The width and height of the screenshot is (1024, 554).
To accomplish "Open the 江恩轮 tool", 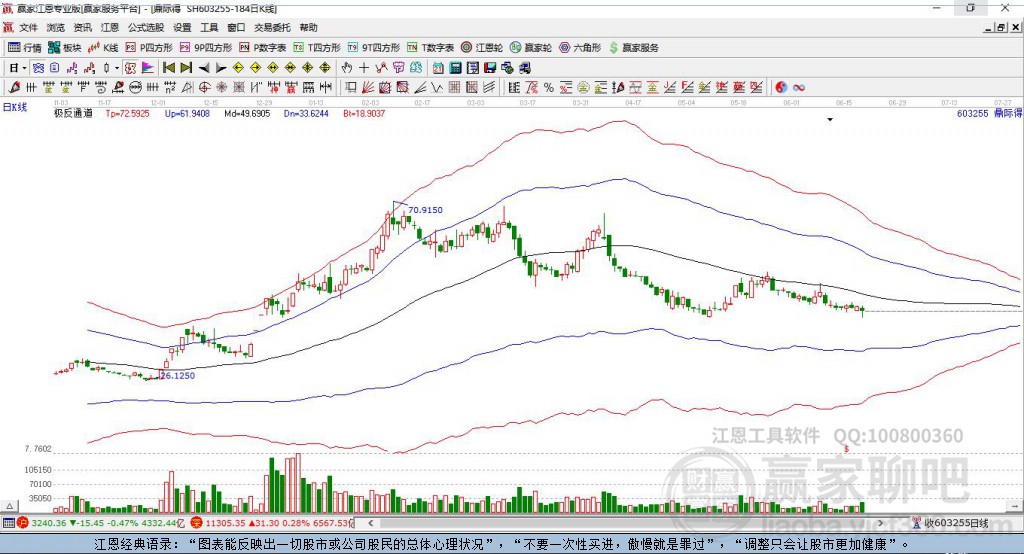I will coord(483,48).
